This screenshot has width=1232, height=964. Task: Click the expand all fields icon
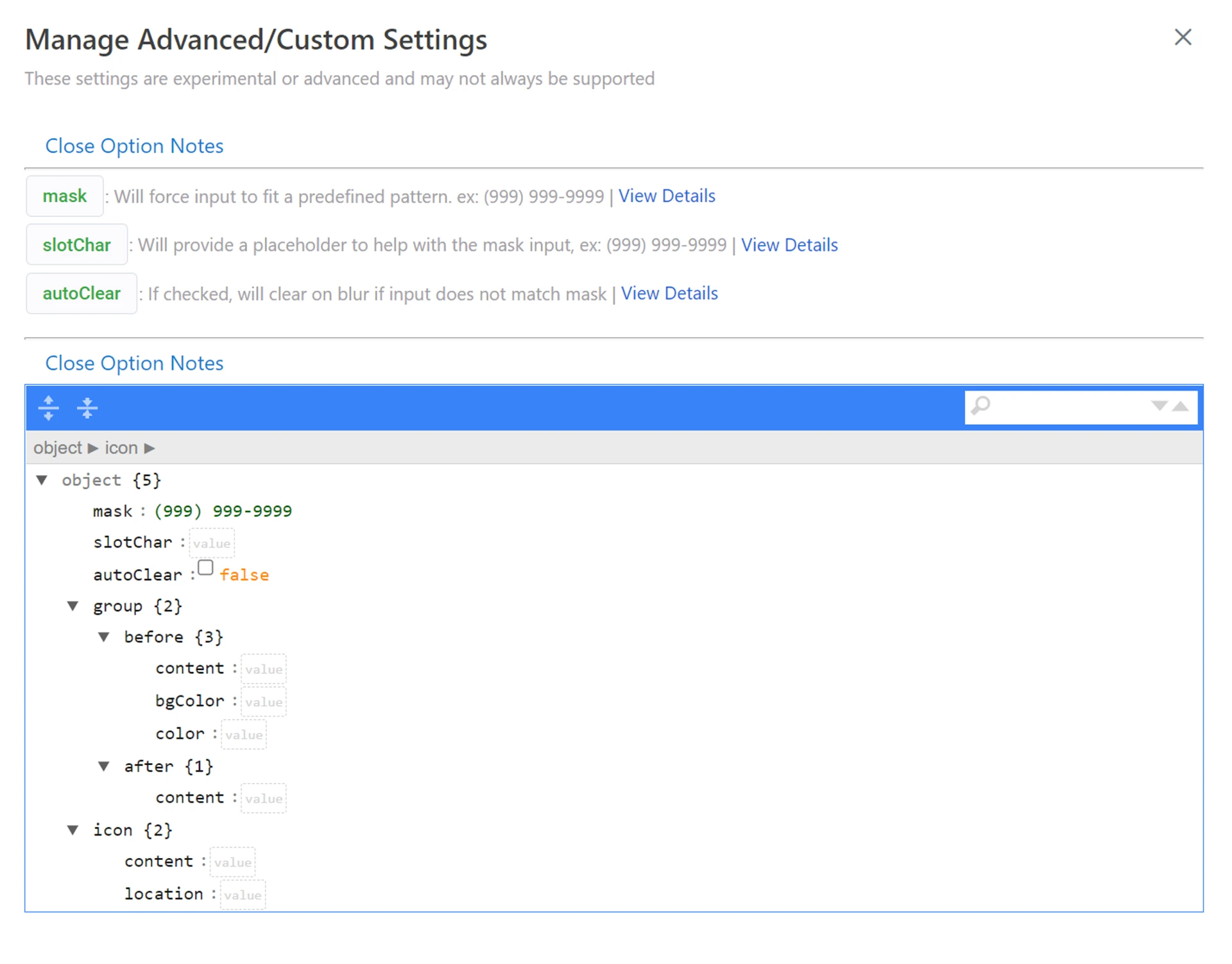coord(48,408)
